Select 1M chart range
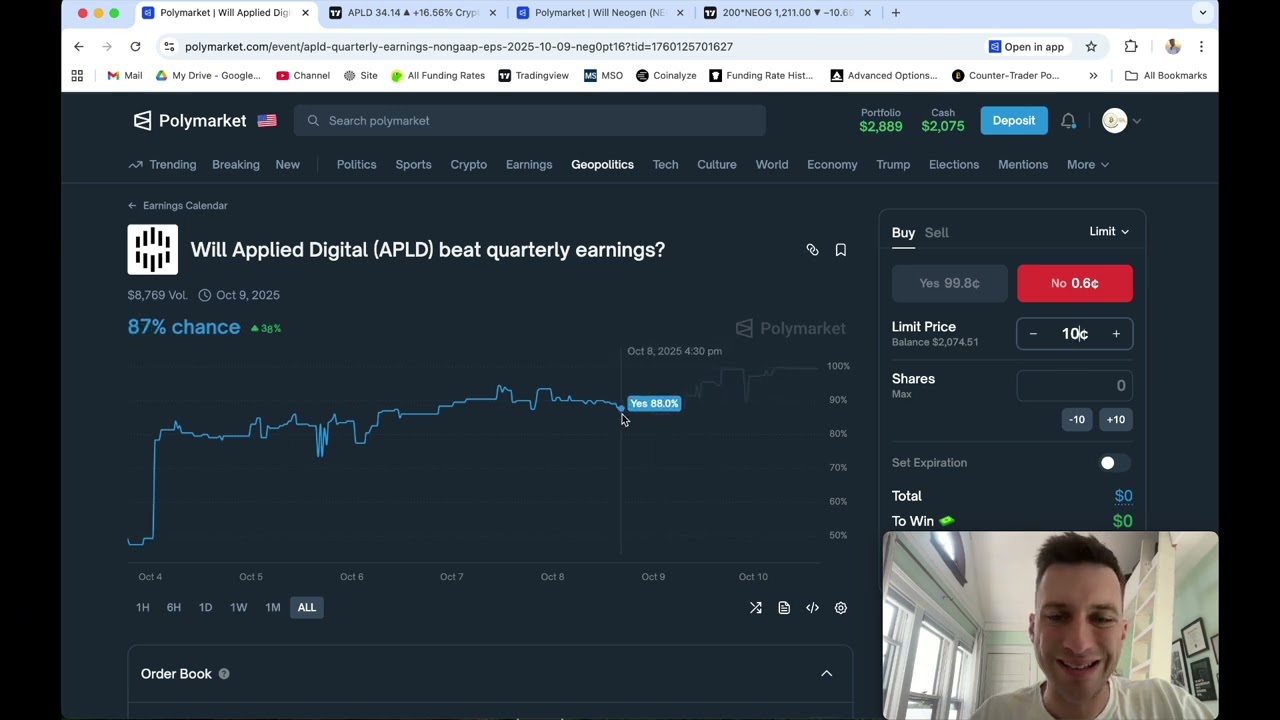Image resolution: width=1280 pixels, height=720 pixels. click(x=273, y=608)
